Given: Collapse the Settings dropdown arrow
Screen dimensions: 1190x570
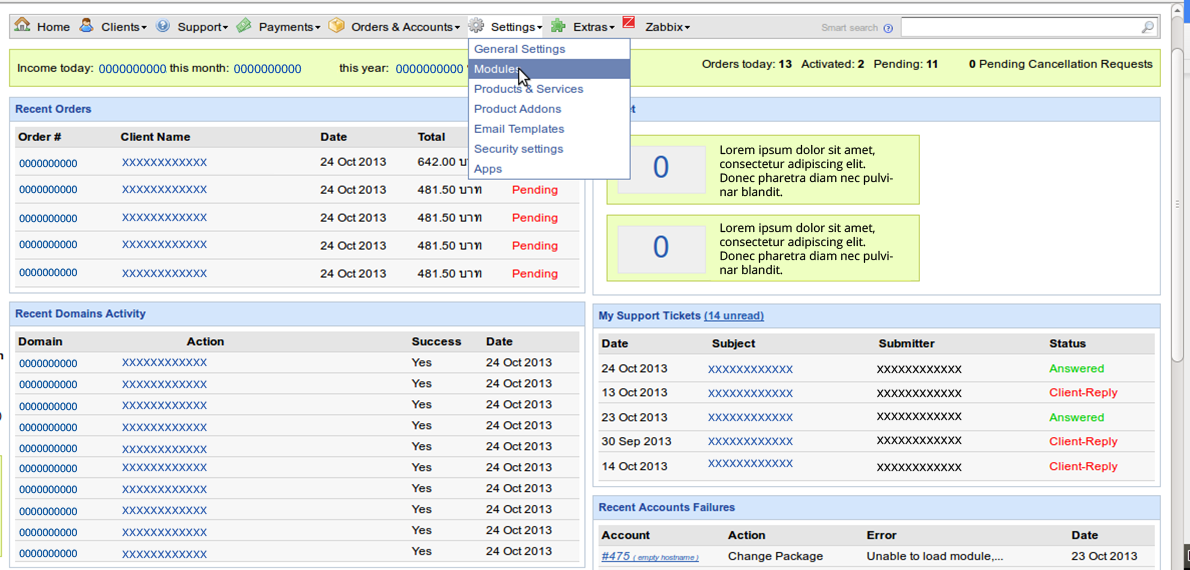Looking at the screenshot, I should [540, 28].
